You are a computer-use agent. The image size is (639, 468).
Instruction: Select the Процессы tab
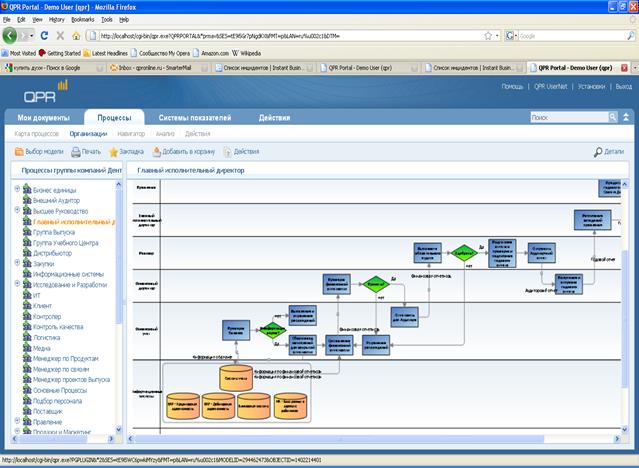(114, 117)
